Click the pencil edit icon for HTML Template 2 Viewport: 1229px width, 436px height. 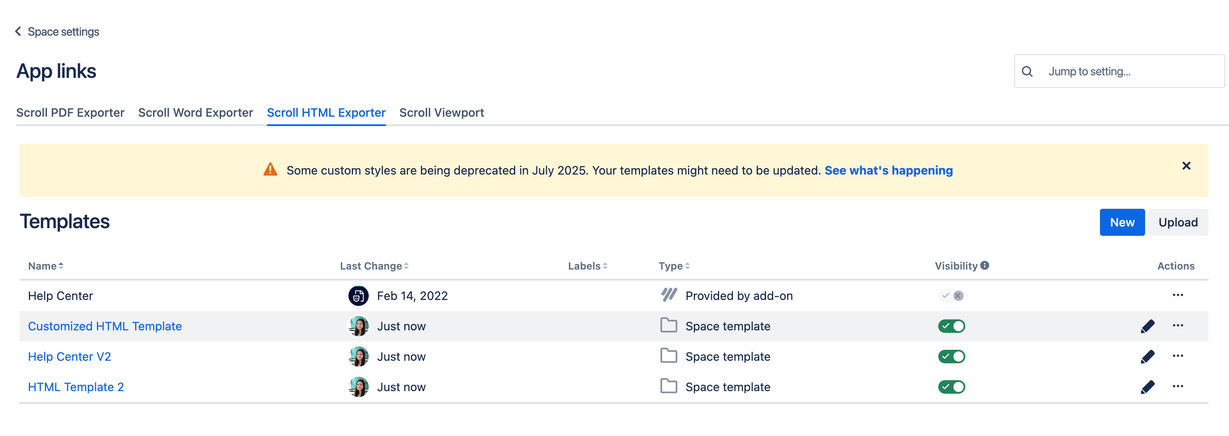[1147, 387]
